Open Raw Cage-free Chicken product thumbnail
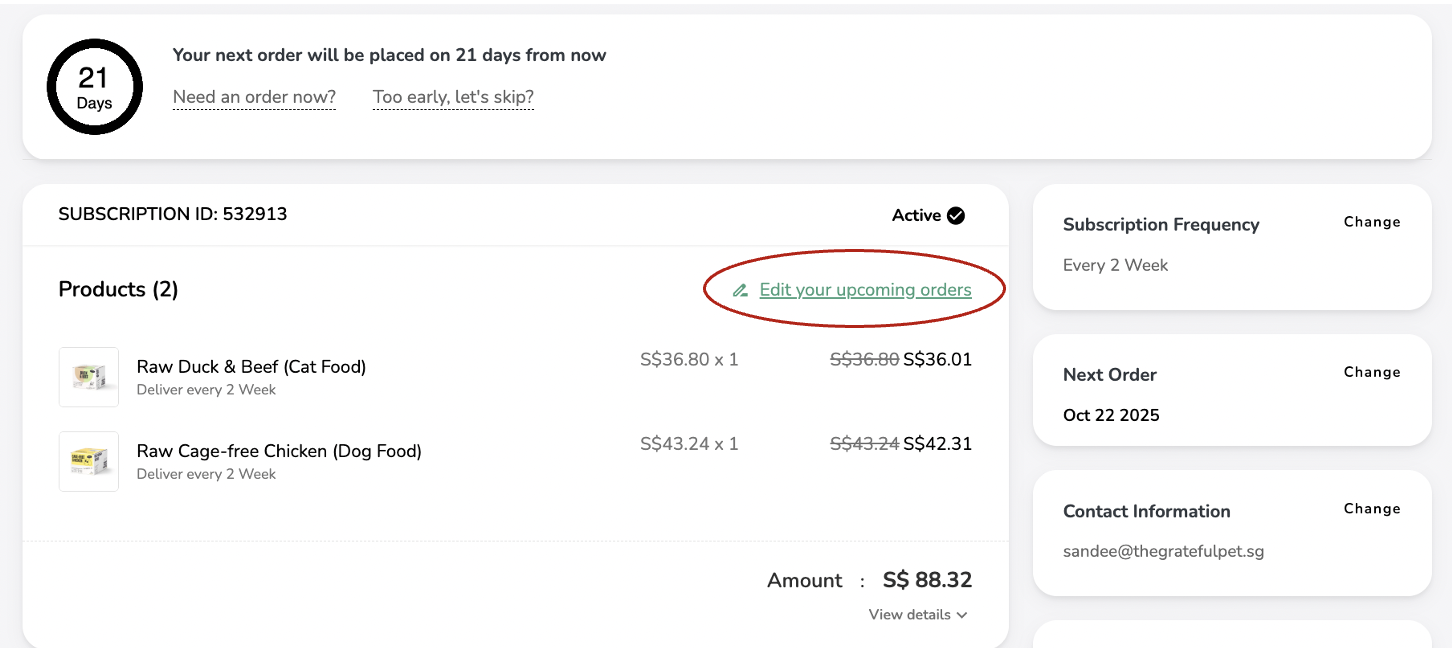This screenshot has width=1452, height=648. click(89, 461)
